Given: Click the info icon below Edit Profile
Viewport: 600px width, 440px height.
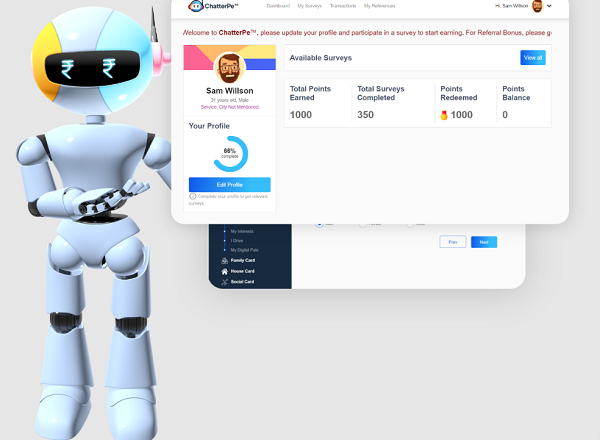Looking at the screenshot, I should pos(192,196).
